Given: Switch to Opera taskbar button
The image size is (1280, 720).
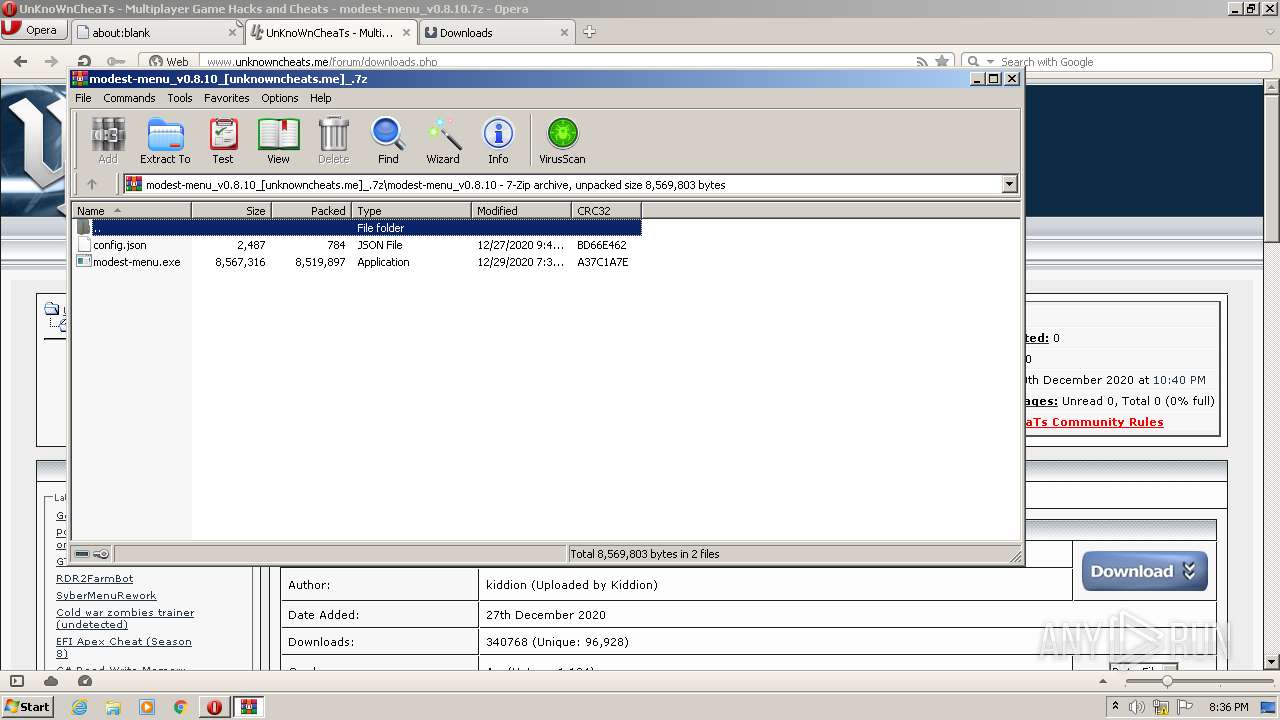Looking at the screenshot, I should coord(214,707).
